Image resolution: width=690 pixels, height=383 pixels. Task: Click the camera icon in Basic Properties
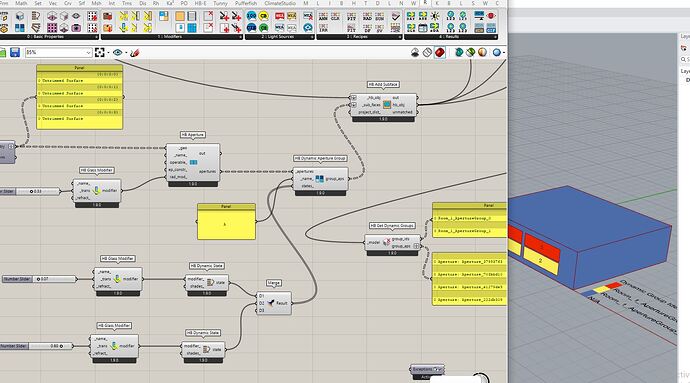pos(76,28)
